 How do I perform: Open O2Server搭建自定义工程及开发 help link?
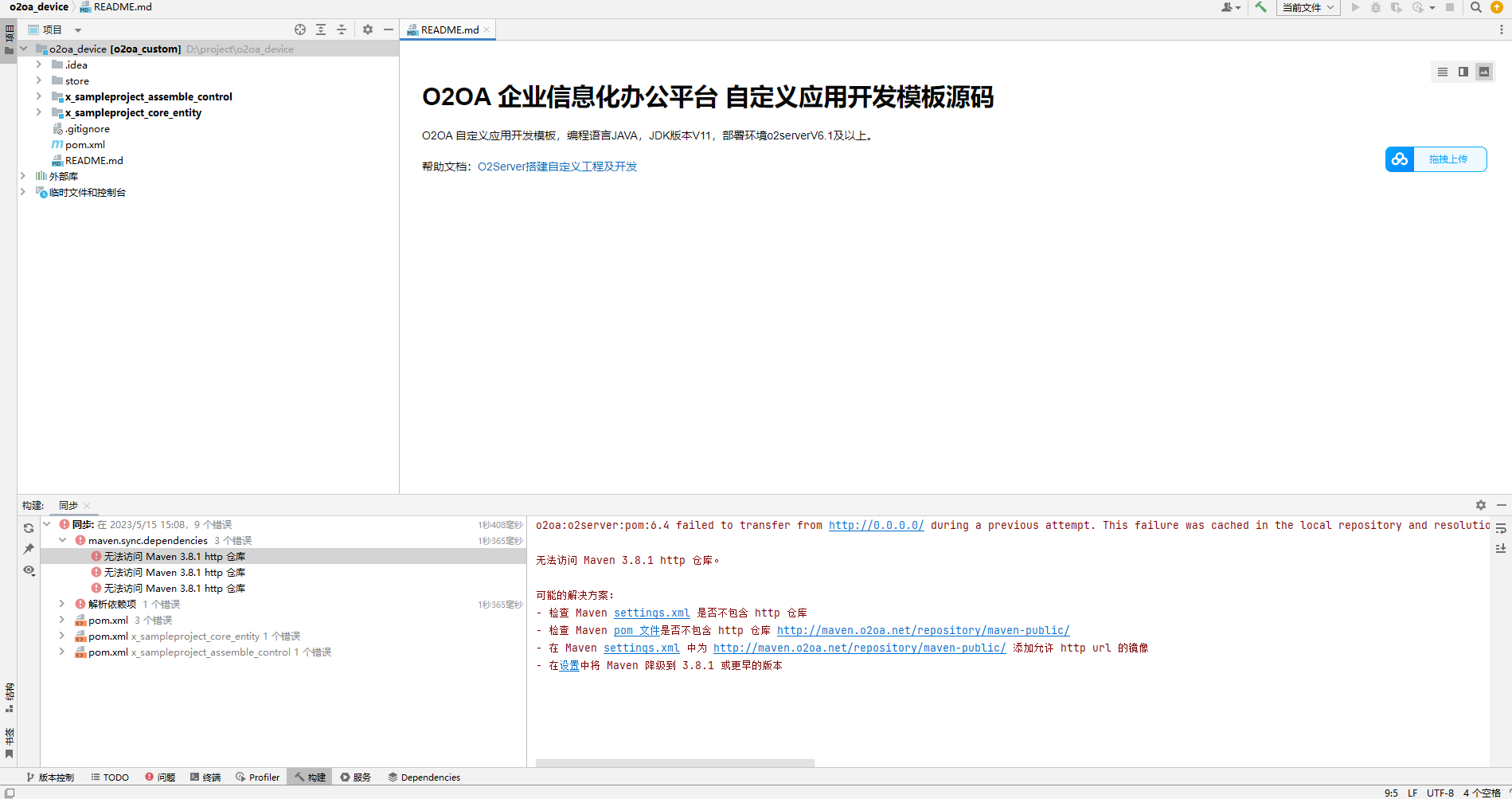[x=557, y=166]
